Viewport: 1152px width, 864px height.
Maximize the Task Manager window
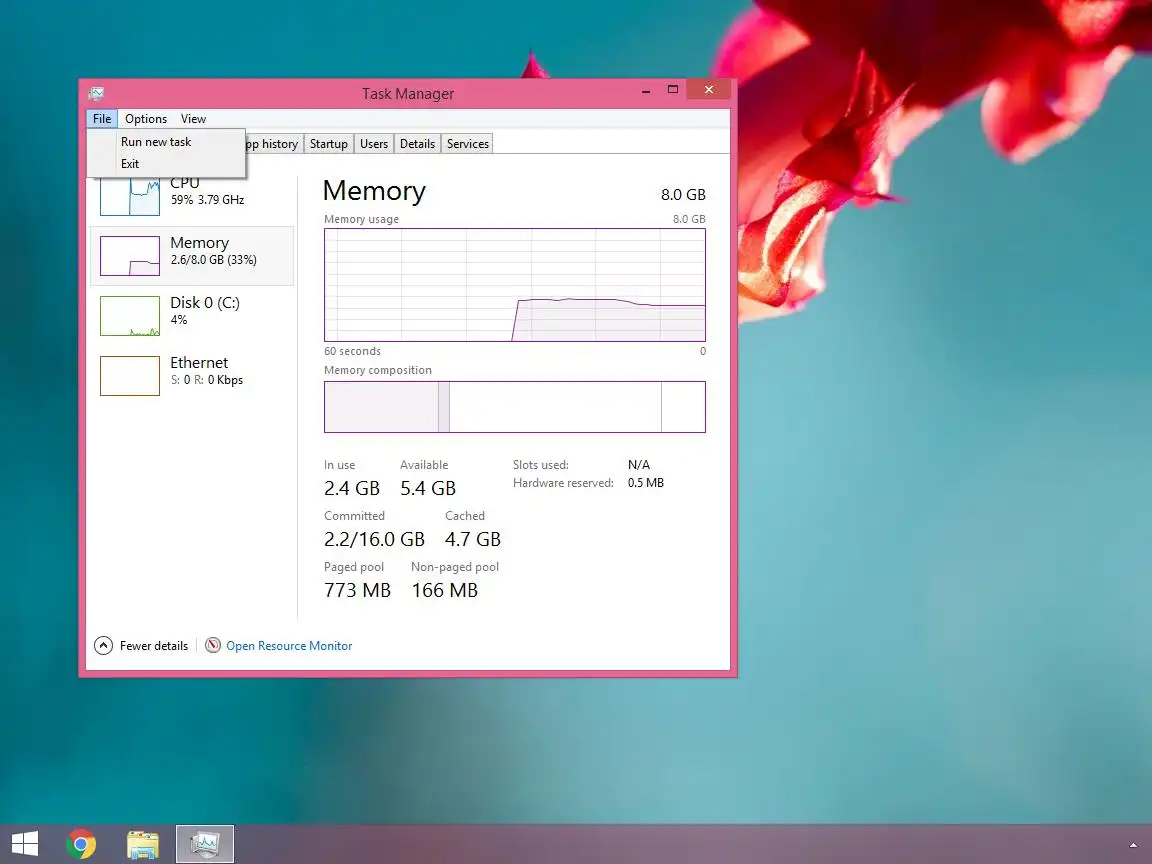[673, 90]
